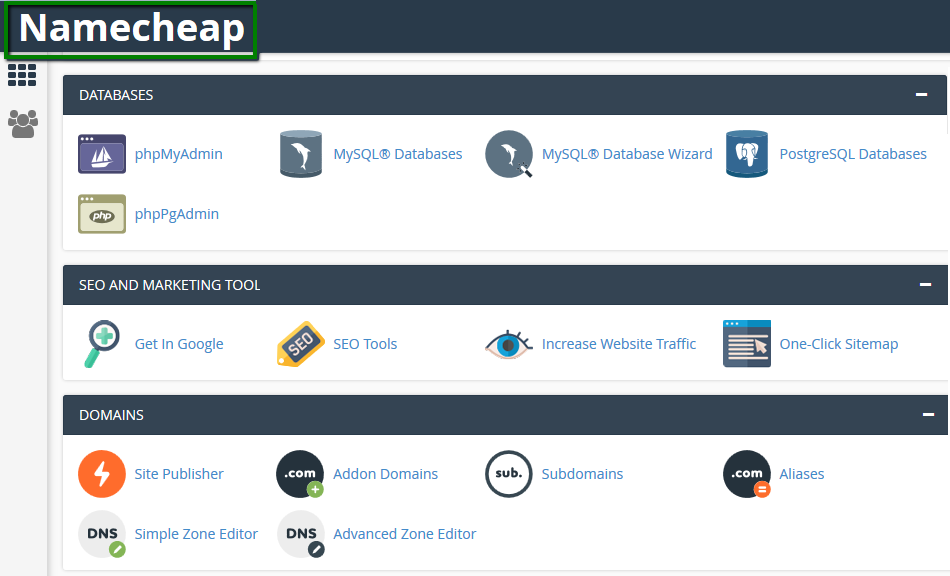Click the DOMAINS section header title

point(111,415)
